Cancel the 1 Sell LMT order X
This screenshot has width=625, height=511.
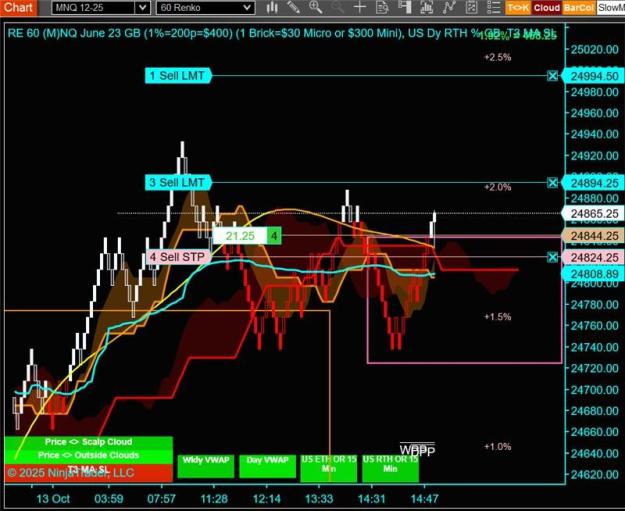click(x=552, y=76)
